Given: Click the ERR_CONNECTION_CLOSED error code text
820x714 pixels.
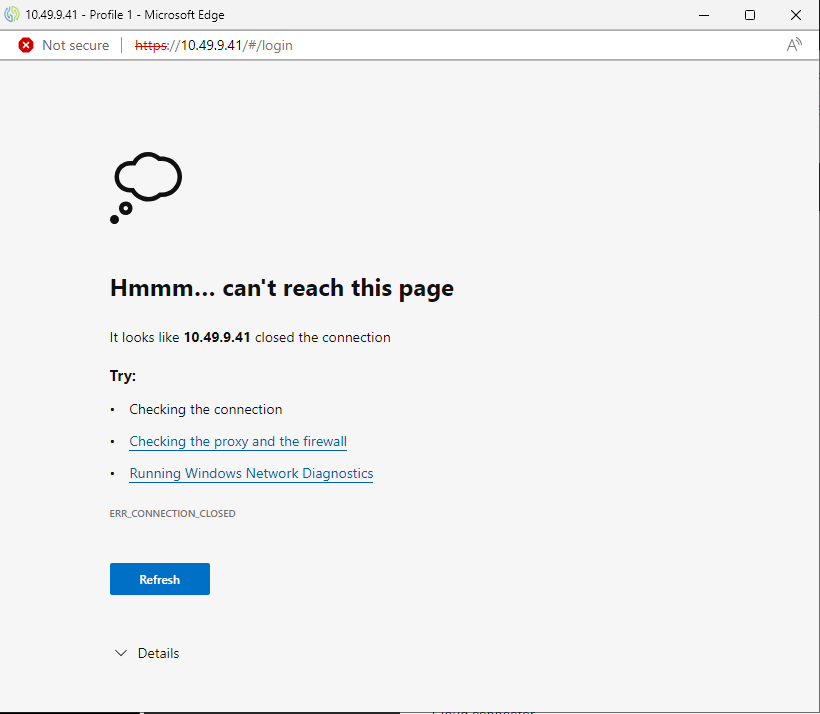Looking at the screenshot, I should (172, 513).
